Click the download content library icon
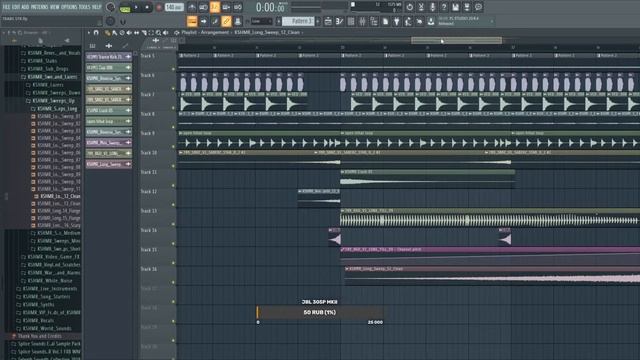Image resolution: width=640 pixels, height=360 pixels. pos(431,21)
